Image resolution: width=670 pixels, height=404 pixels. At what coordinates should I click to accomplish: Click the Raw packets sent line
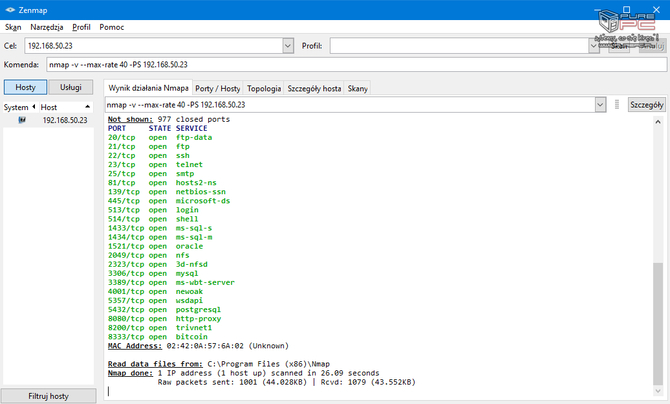[x=287, y=382]
